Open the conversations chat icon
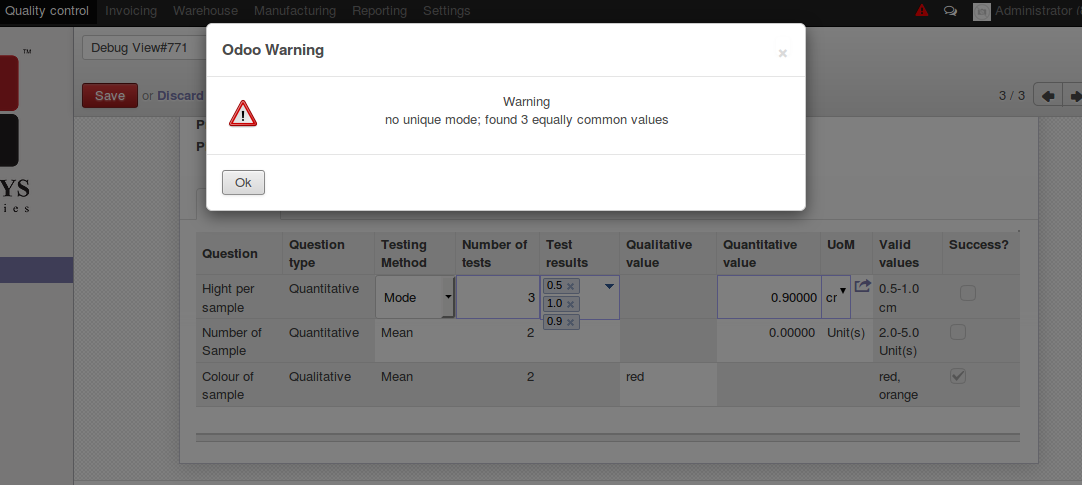This screenshot has width=1082, height=485. [950, 11]
